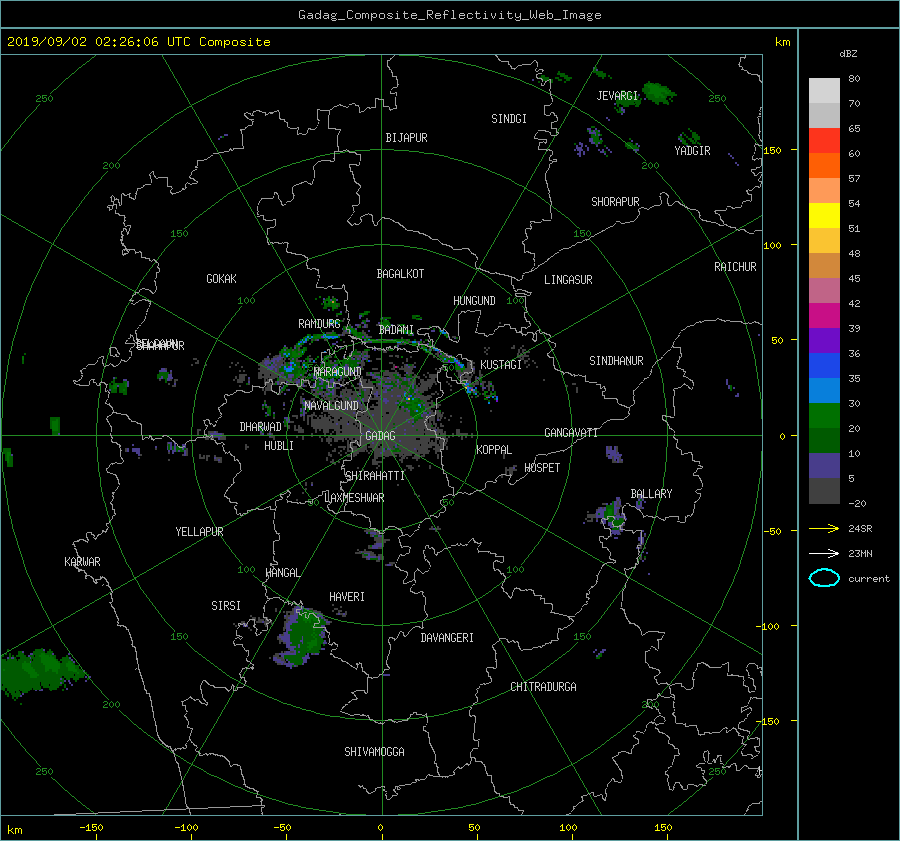
Task: Click the BIJAPUR city label
Action: (406, 138)
